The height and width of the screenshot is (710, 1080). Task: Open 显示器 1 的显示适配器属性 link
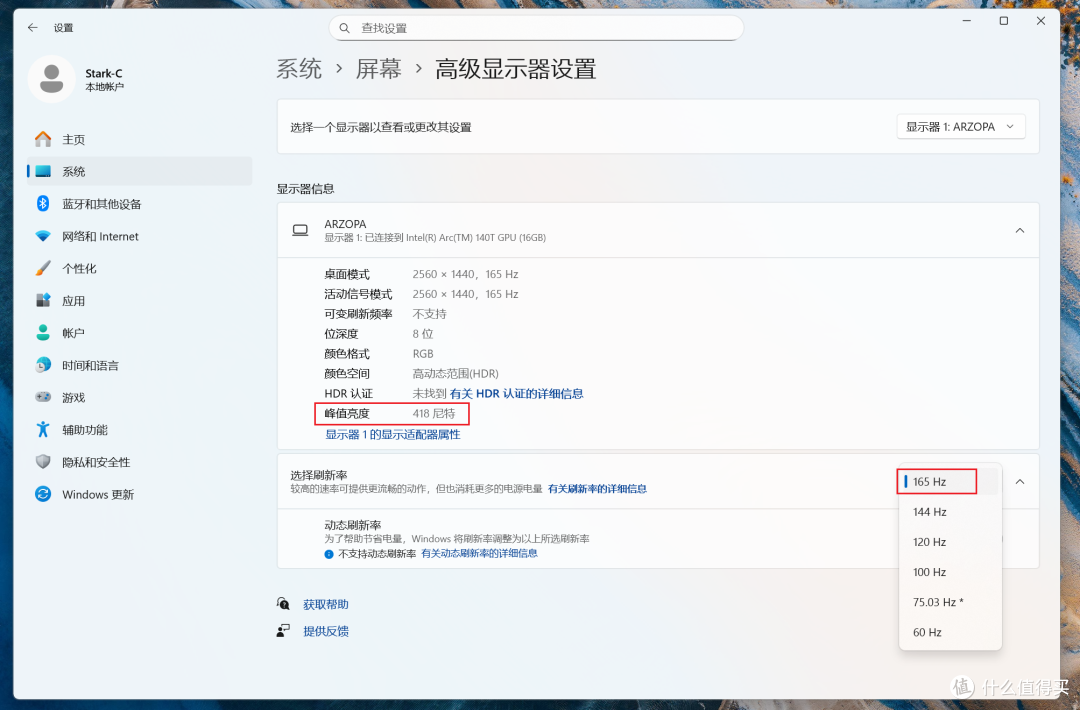[x=393, y=435]
